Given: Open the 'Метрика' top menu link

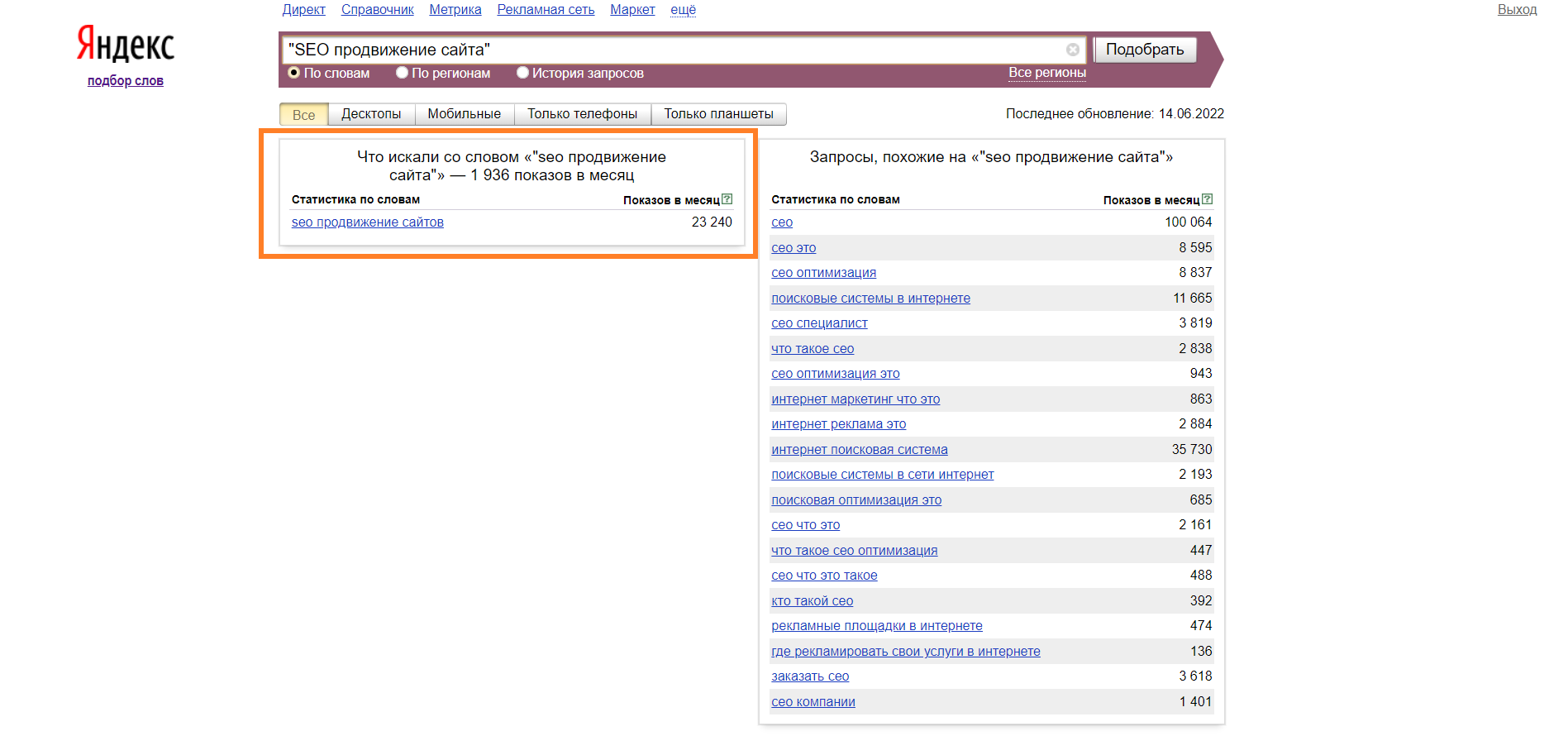Looking at the screenshot, I should (455, 10).
